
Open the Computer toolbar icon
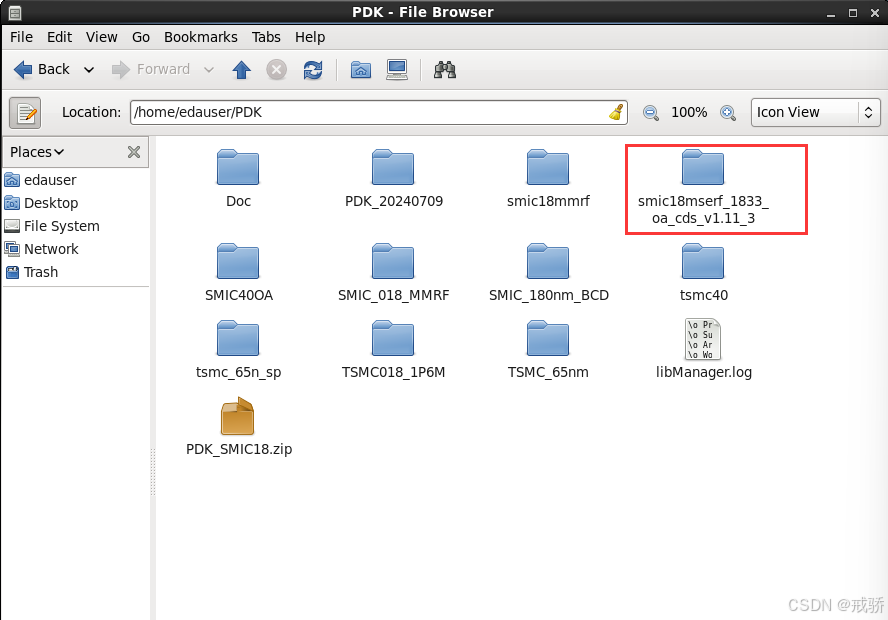pyautogui.click(x=397, y=70)
